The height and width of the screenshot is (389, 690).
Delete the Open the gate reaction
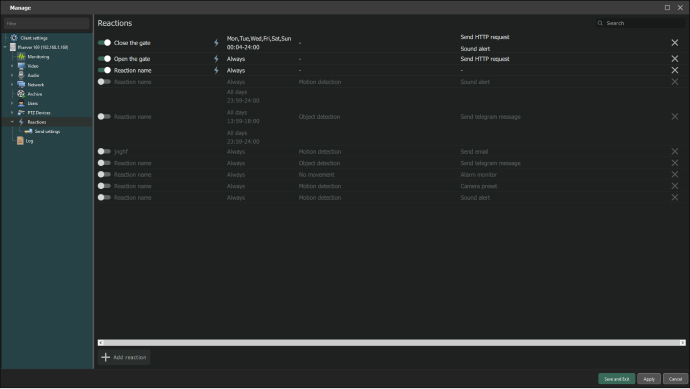tap(675, 59)
